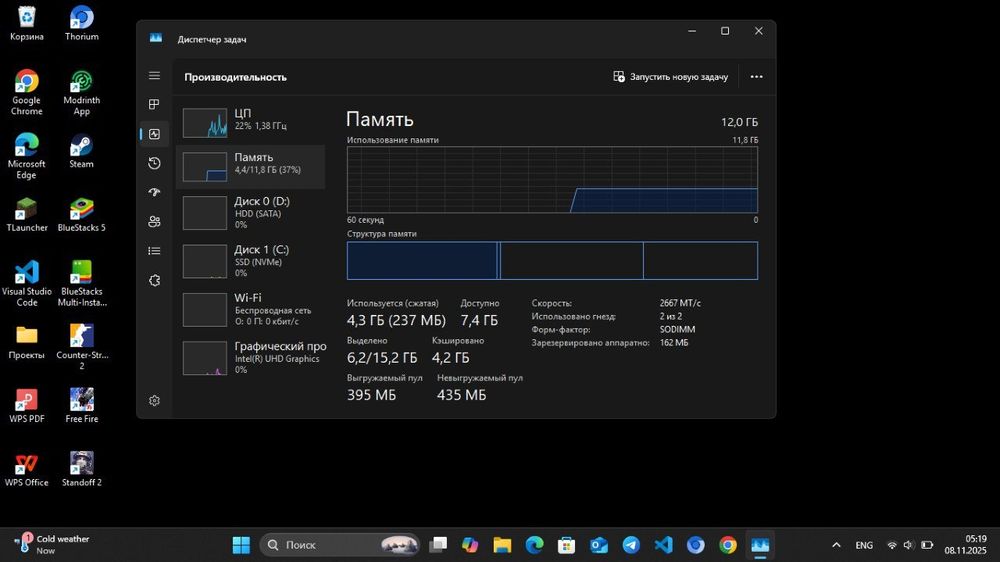Open the Thorium desktop shortcut
Viewport: 1000px width, 562px height.
point(82,24)
